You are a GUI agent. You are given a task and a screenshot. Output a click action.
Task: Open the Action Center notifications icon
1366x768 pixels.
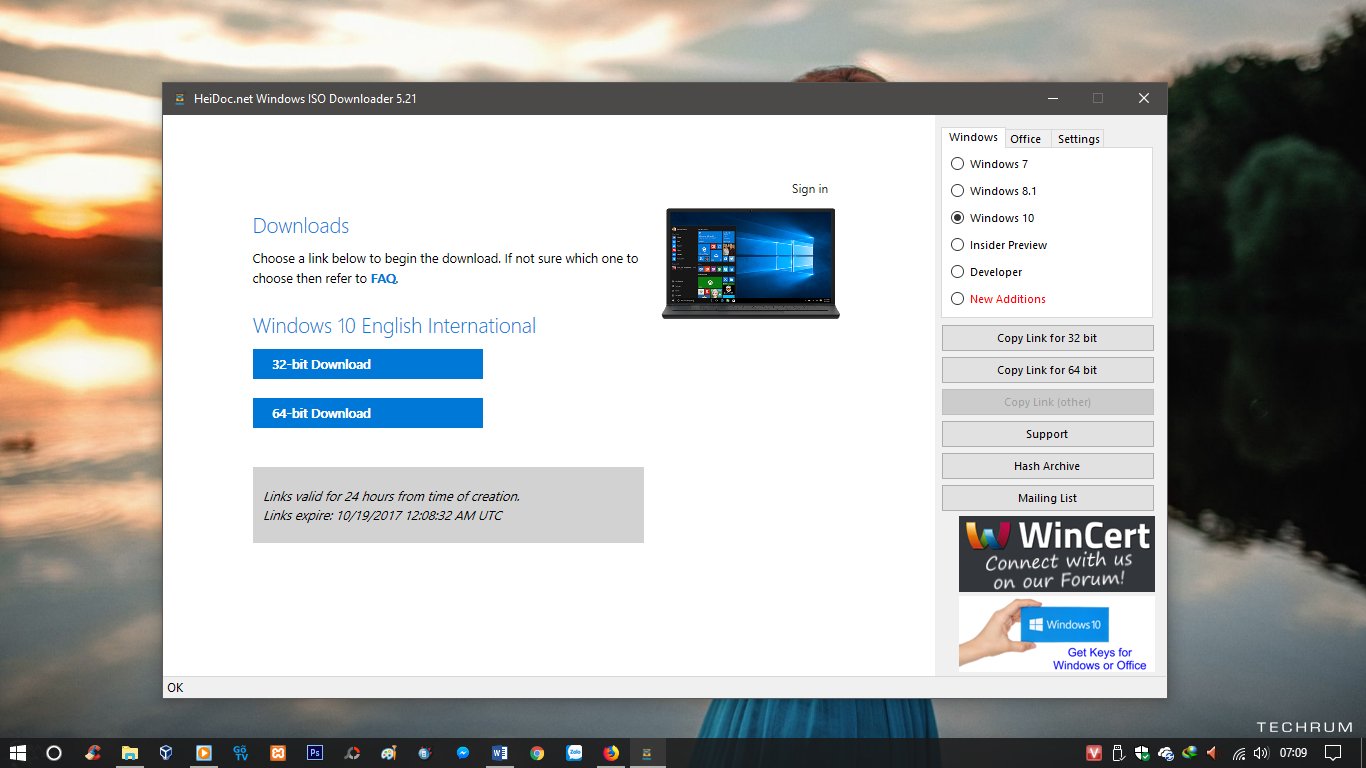(1333, 753)
